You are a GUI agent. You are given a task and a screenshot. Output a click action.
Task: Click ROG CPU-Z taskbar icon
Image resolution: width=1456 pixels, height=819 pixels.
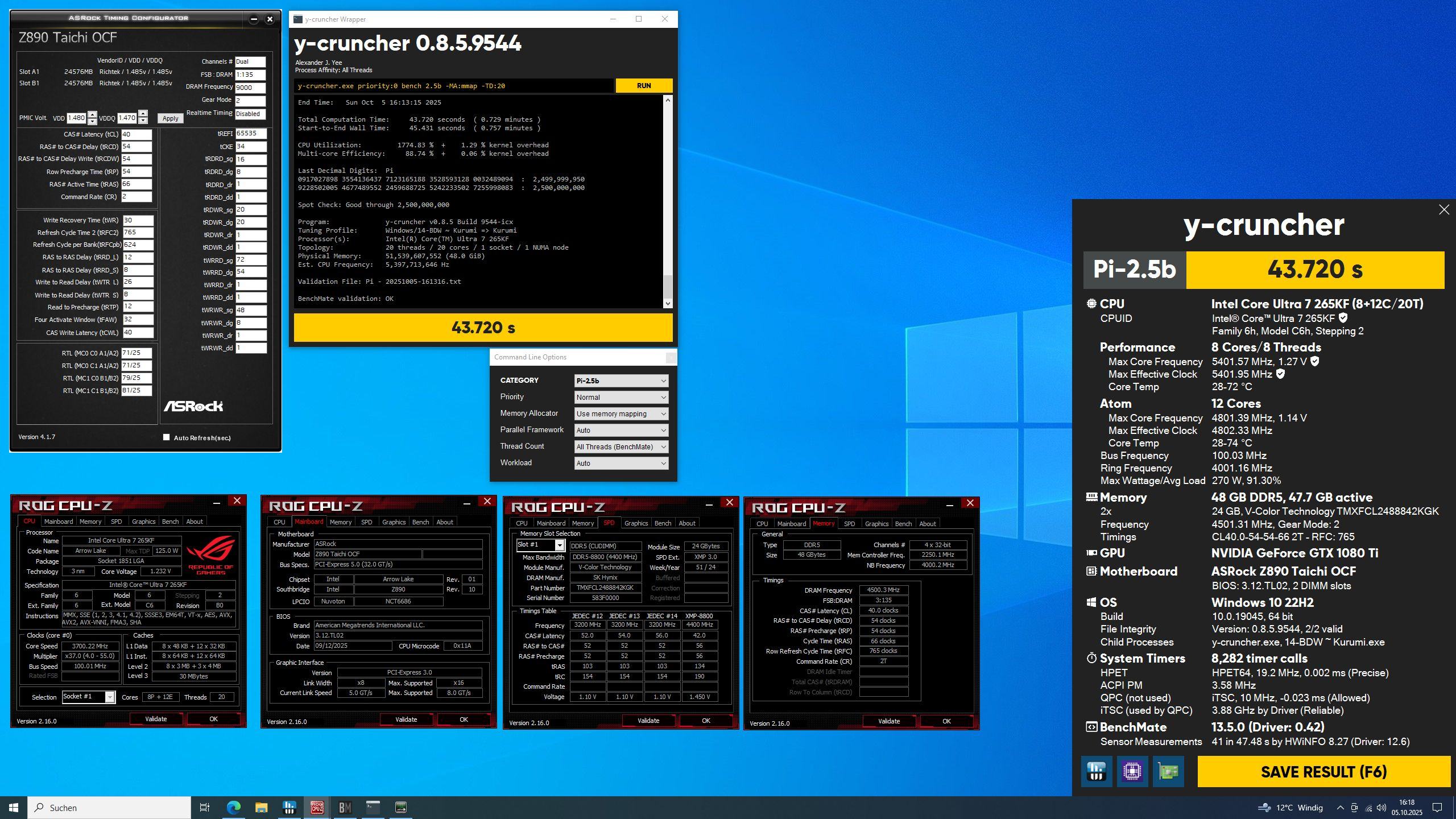(317, 807)
